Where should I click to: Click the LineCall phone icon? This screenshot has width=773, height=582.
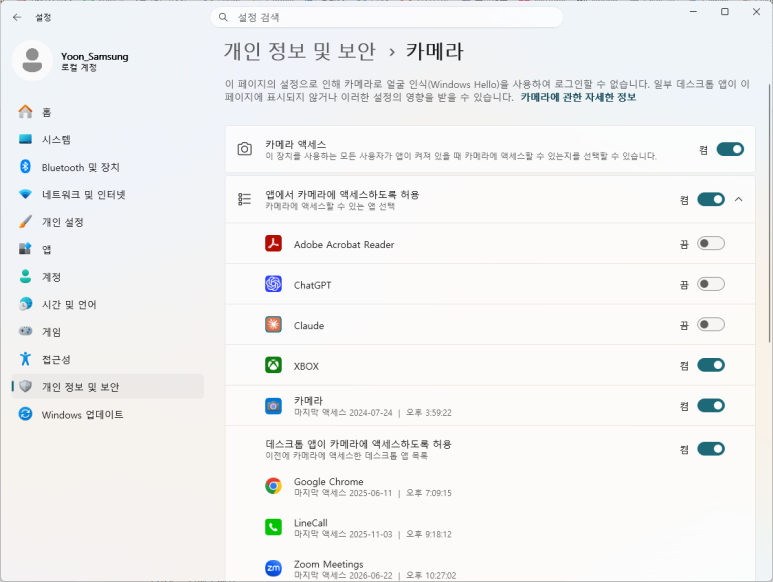point(273,527)
